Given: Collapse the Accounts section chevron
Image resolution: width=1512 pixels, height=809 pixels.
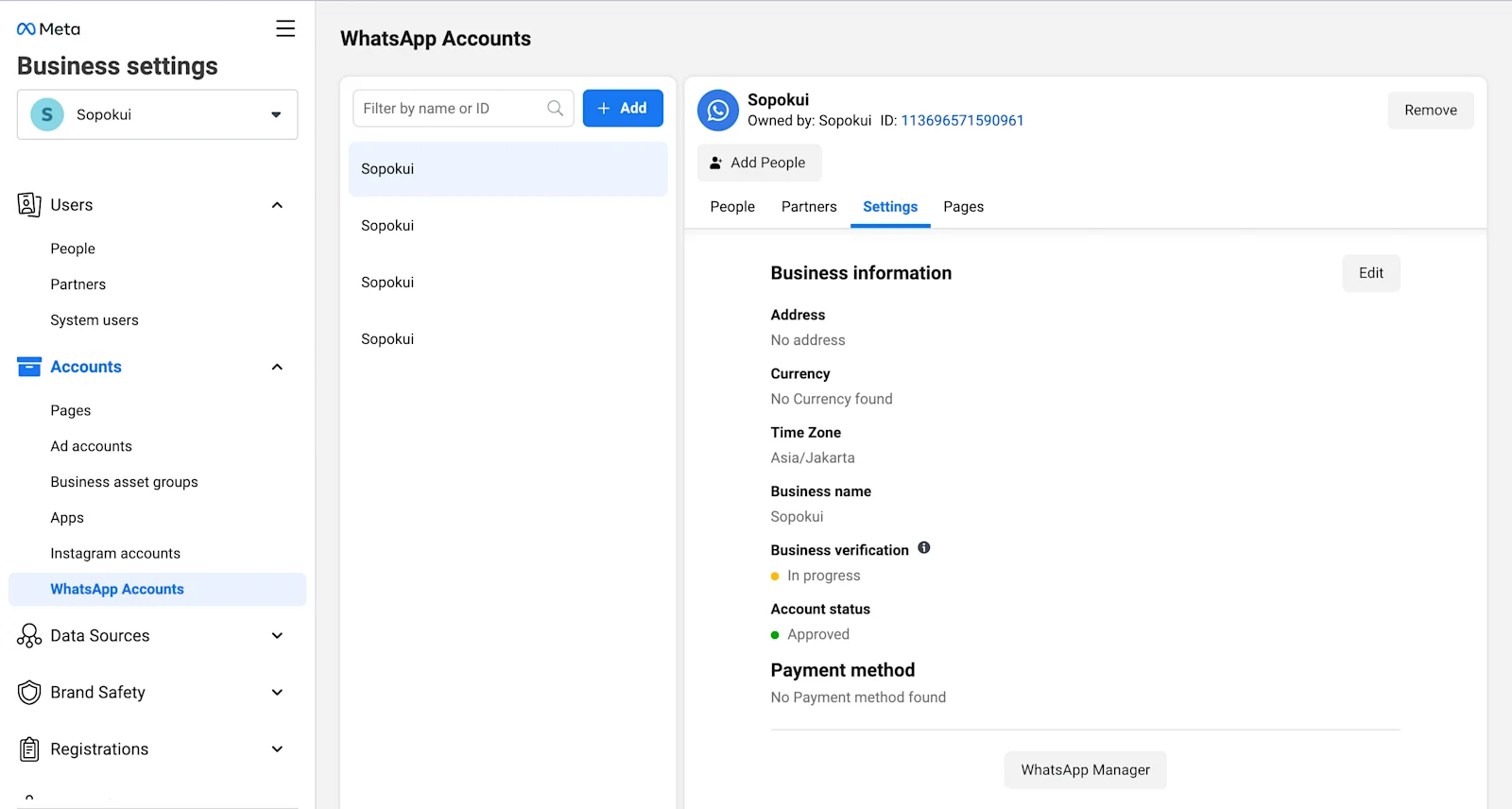Looking at the screenshot, I should (277, 367).
